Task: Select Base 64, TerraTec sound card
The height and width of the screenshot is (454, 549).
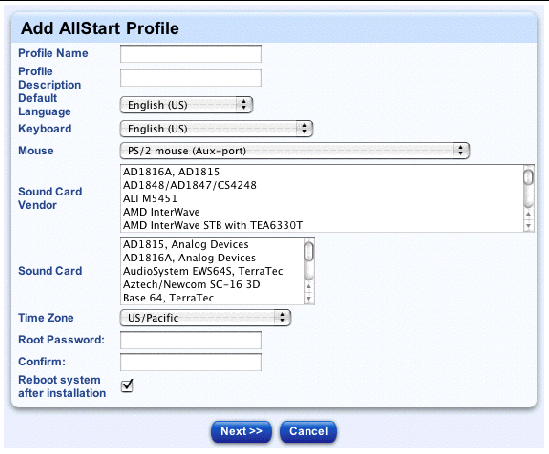Action: pos(212,298)
